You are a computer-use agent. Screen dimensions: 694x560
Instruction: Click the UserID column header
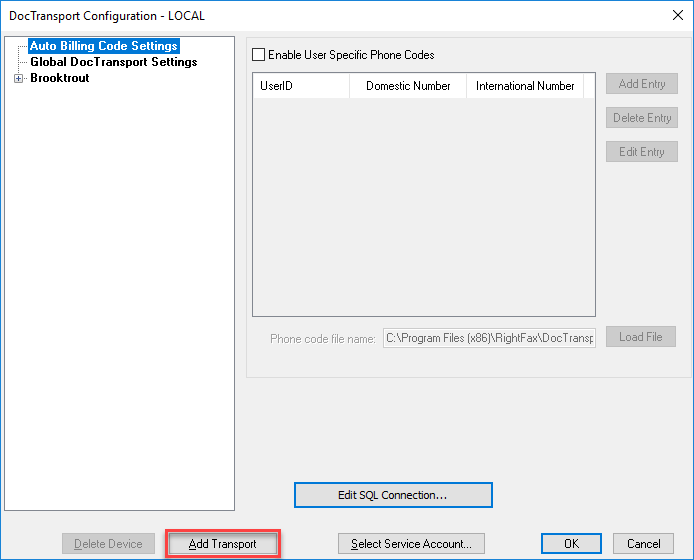click(x=300, y=86)
